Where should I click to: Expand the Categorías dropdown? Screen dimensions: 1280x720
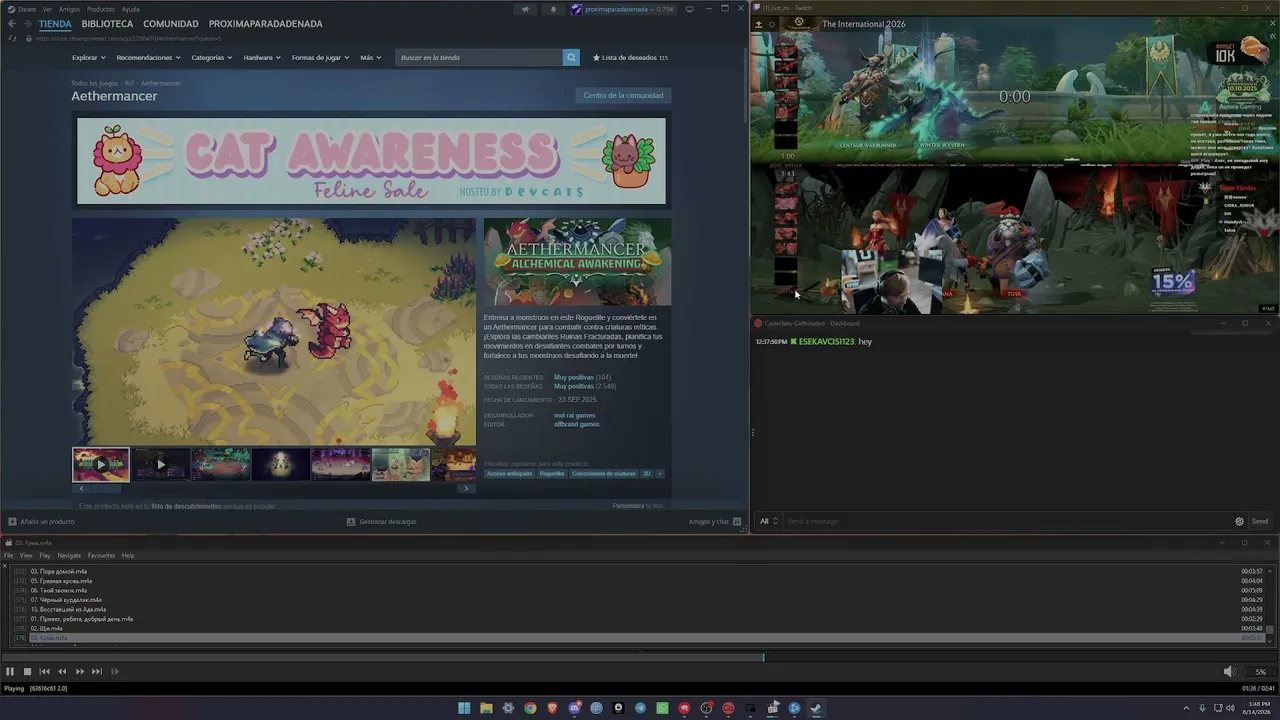point(212,58)
